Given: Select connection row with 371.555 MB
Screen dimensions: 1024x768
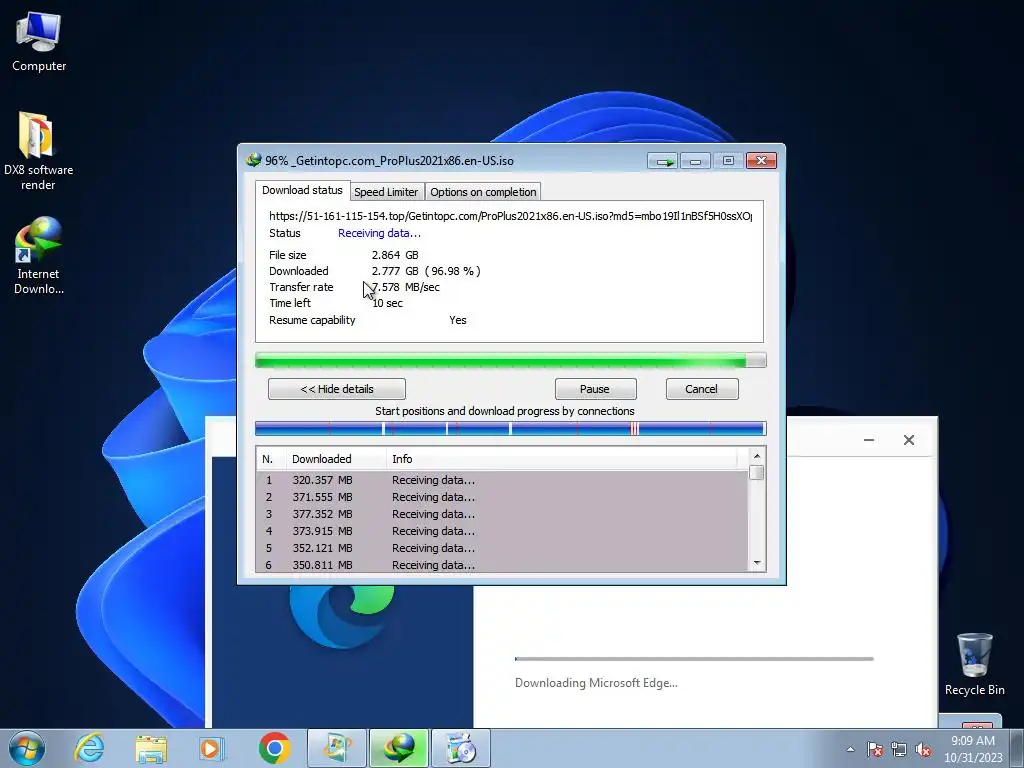Looking at the screenshot, I should [x=502, y=497].
